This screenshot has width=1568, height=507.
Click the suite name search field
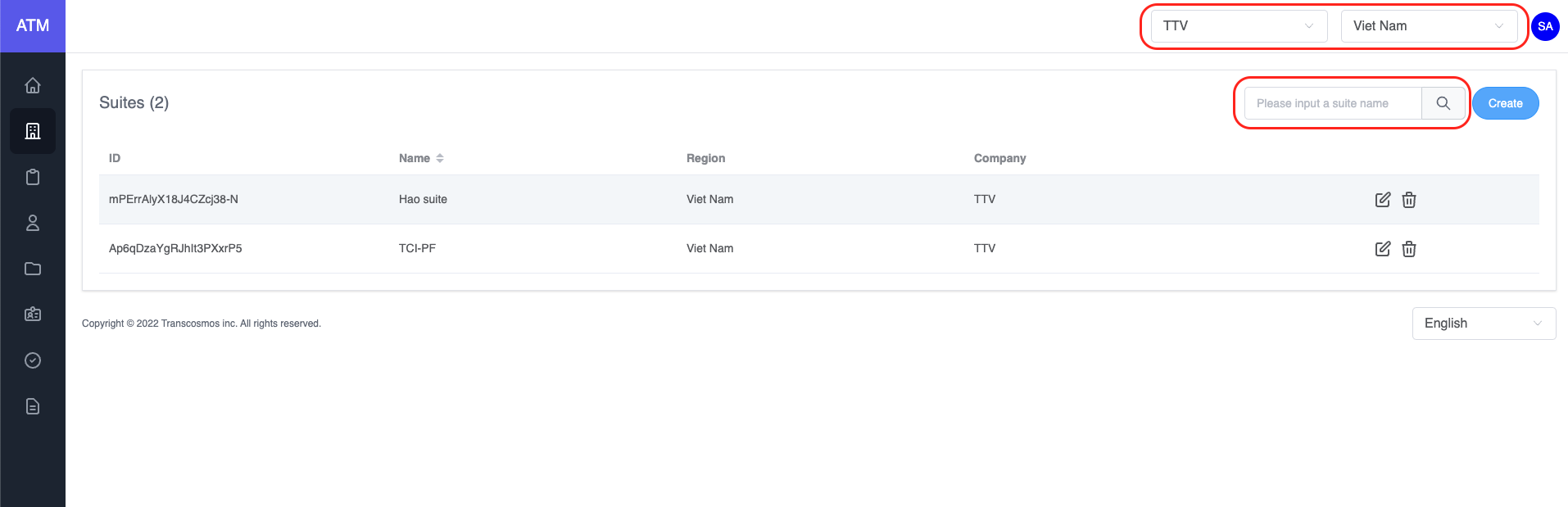point(1333,103)
